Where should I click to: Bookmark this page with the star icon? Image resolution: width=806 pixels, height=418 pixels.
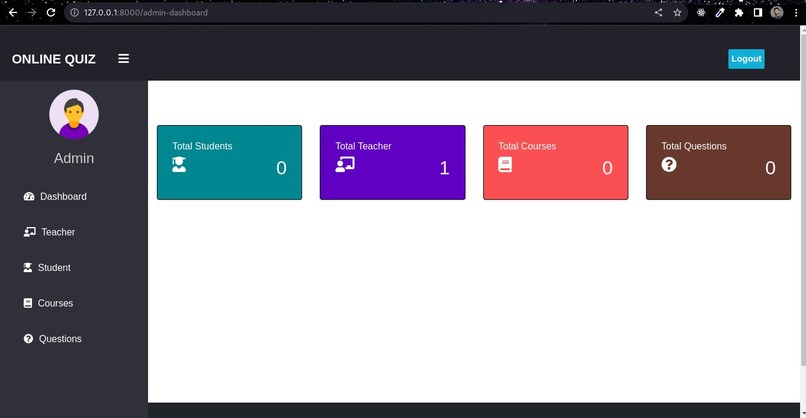tap(677, 12)
